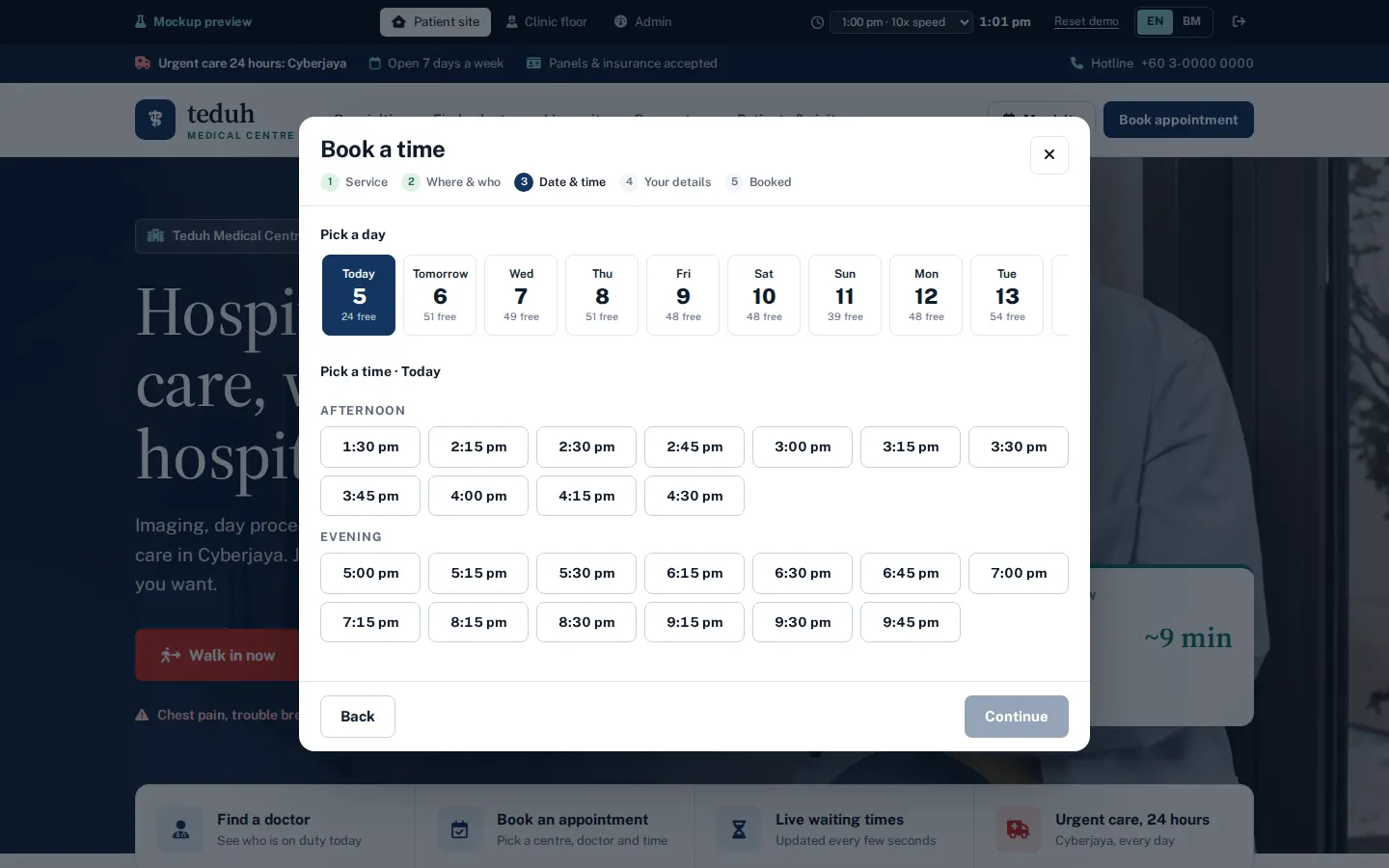Pick the 6:15 pm time slot
This screenshot has width=1389, height=868.
tap(694, 573)
